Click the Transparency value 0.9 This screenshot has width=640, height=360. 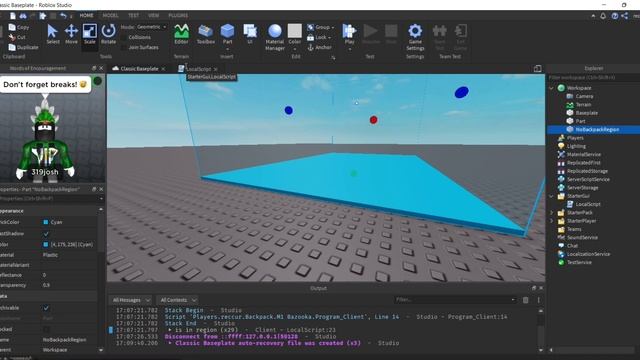click(x=46, y=285)
